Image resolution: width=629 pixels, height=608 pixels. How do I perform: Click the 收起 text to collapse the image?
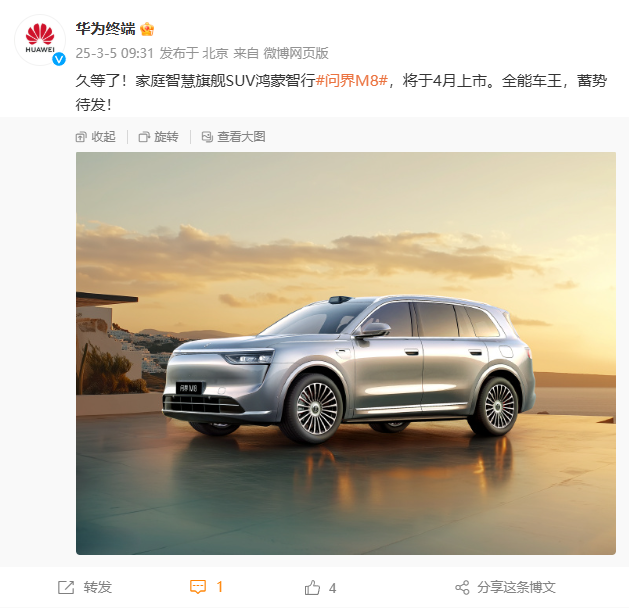click(x=103, y=137)
